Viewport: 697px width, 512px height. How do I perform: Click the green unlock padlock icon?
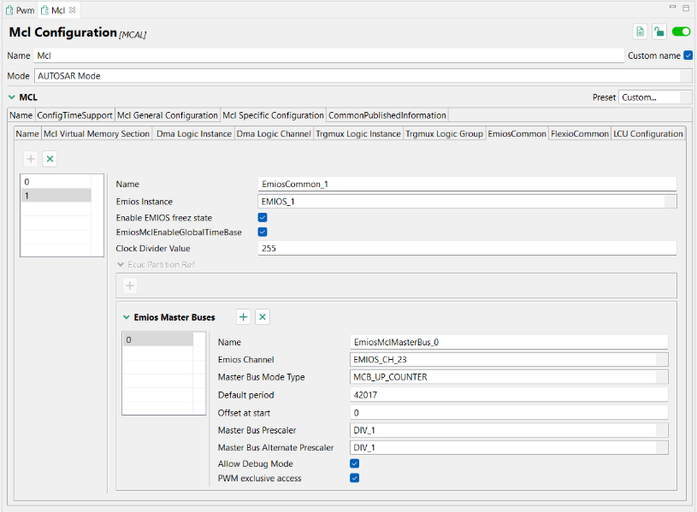tap(659, 32)
